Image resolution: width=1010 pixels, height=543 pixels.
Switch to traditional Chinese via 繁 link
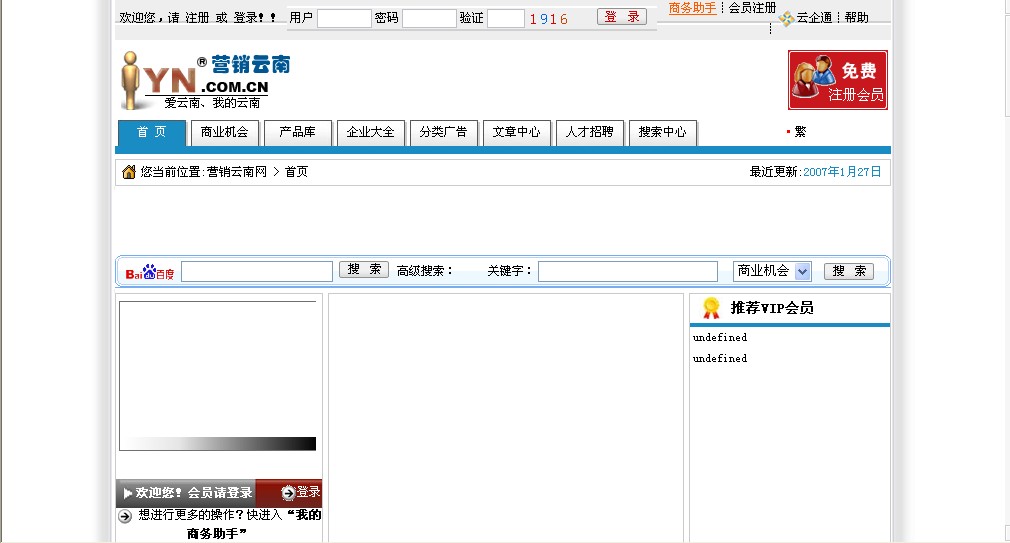(800, 131)
